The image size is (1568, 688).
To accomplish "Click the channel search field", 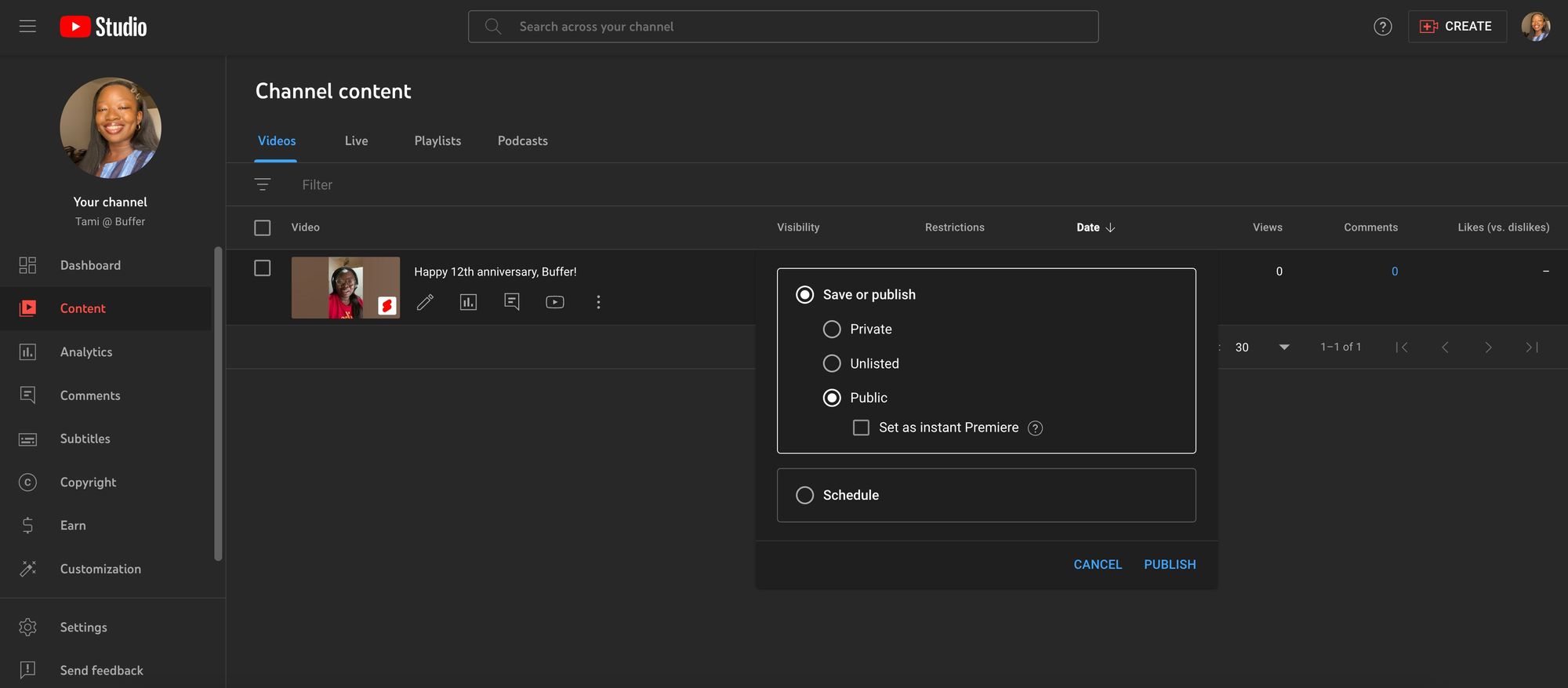I will pos(784,27).
